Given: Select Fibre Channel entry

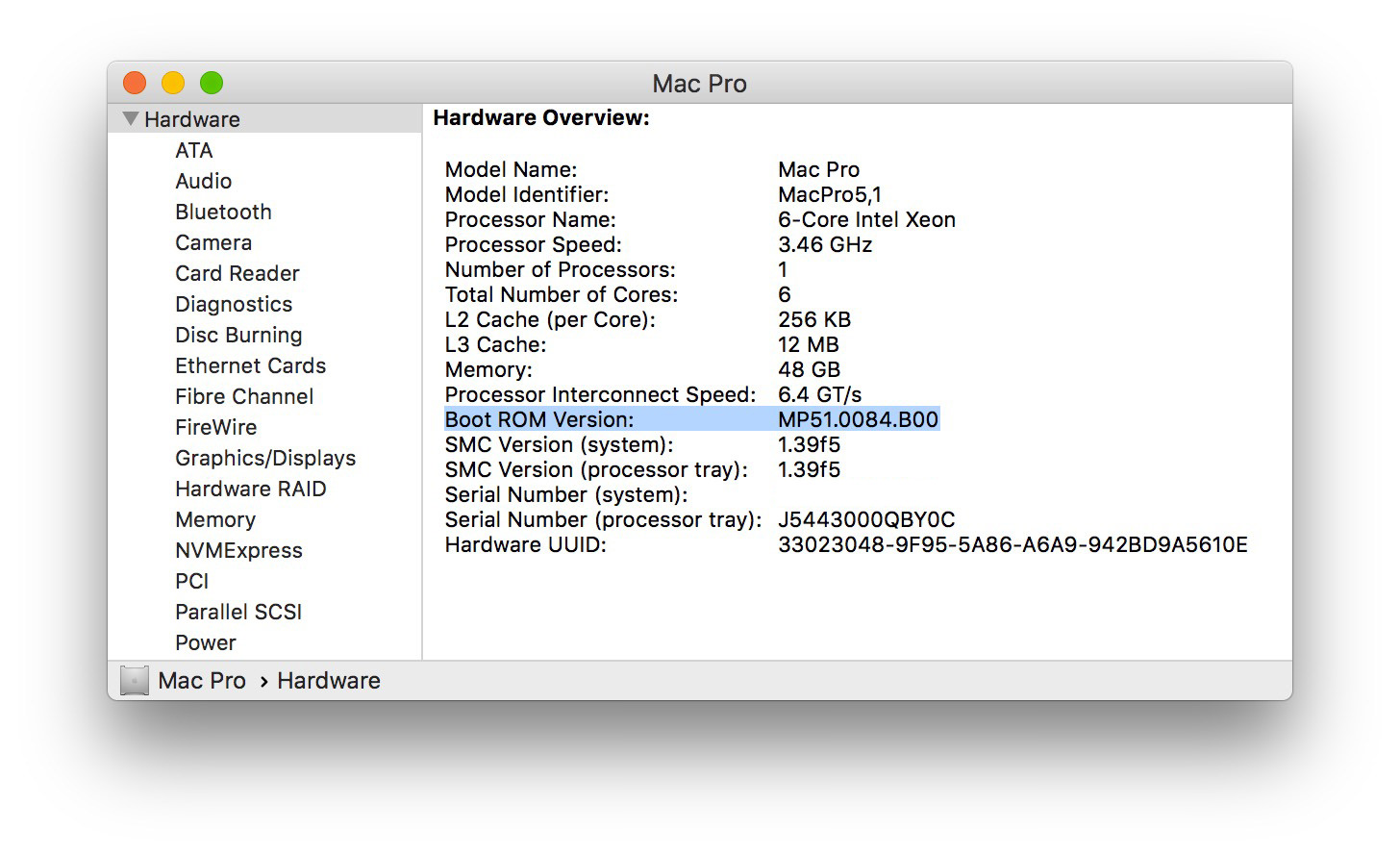Looking at the screenshot, I should [x=244, y=396].
